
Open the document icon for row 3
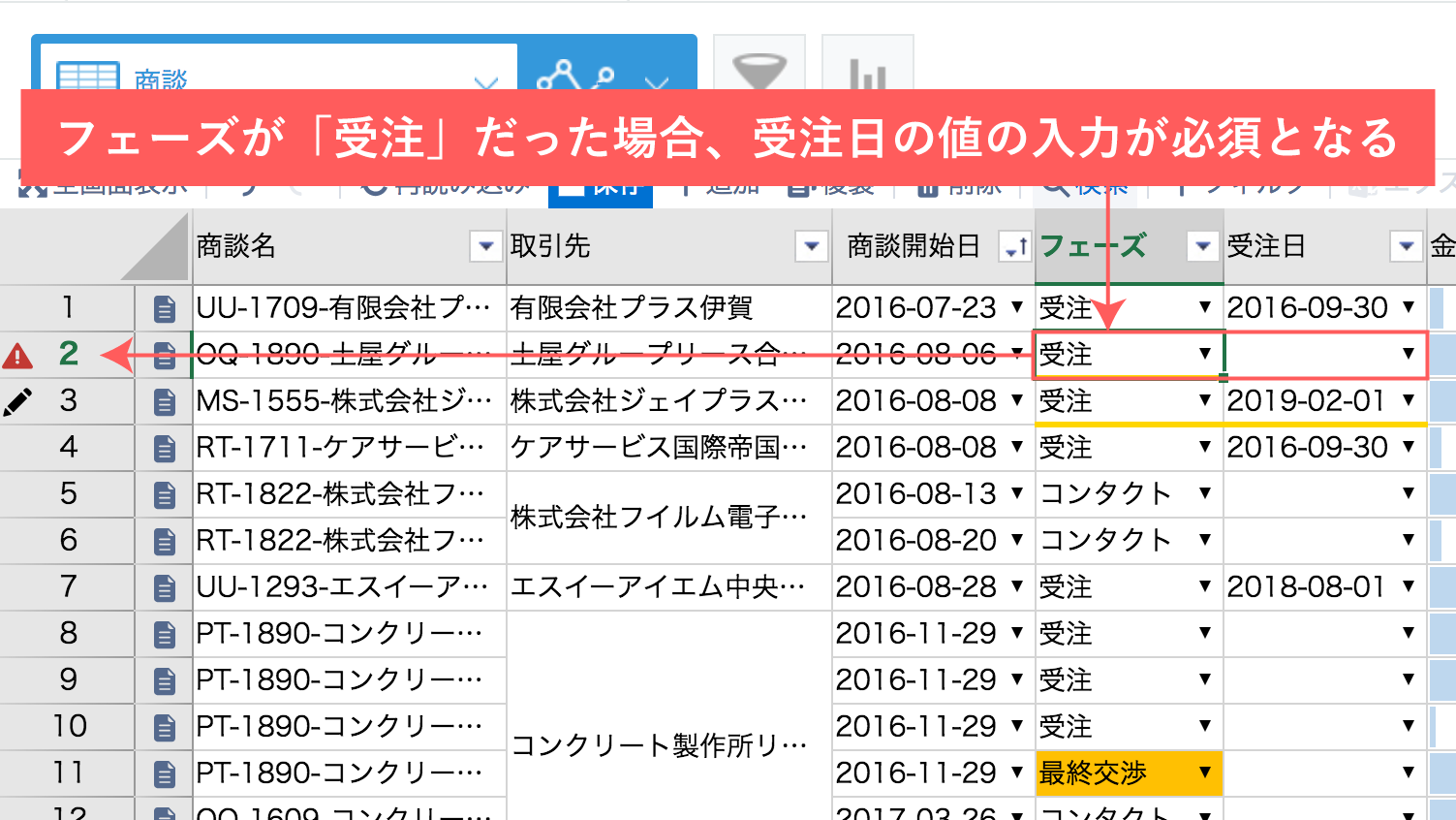coord(165,402)
